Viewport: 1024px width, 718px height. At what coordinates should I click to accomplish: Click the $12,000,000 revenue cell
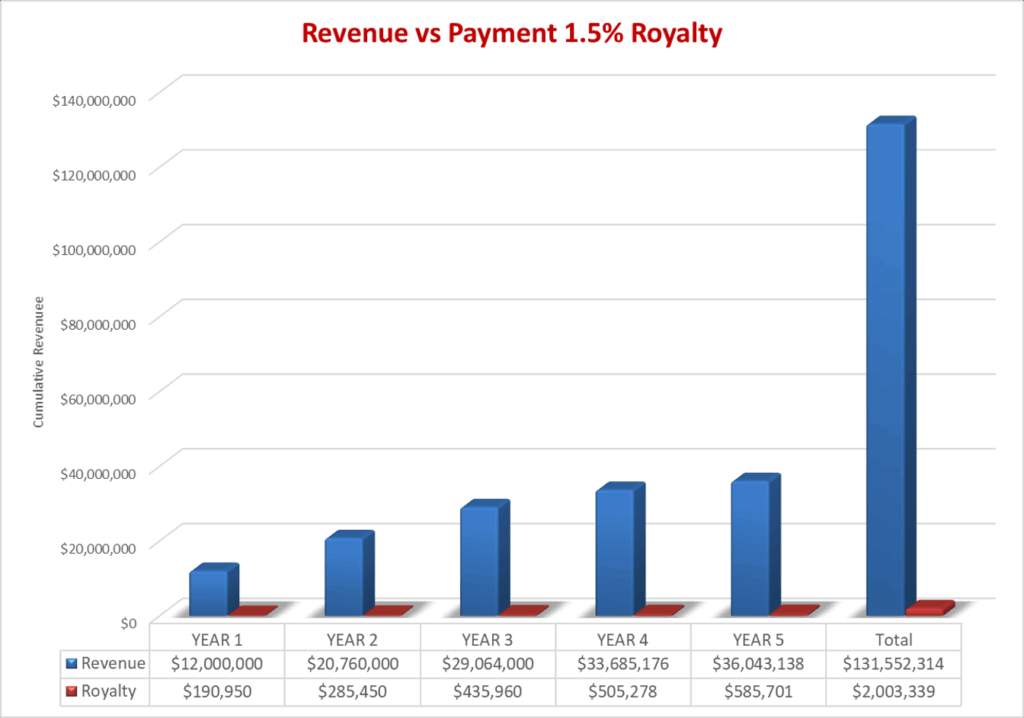pos(217,663)
